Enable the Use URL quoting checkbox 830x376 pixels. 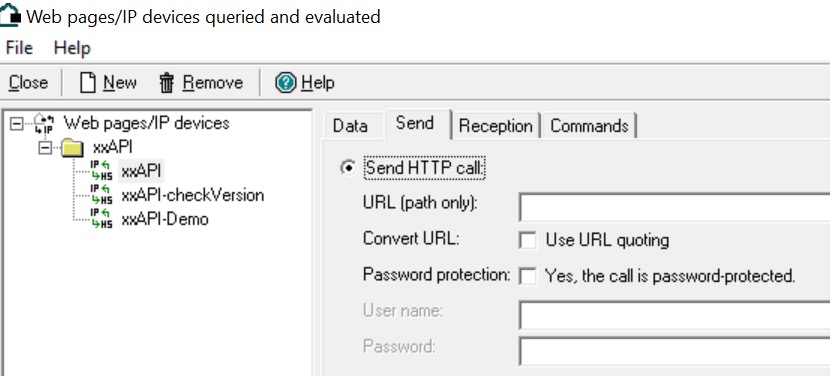click(528, 240)
